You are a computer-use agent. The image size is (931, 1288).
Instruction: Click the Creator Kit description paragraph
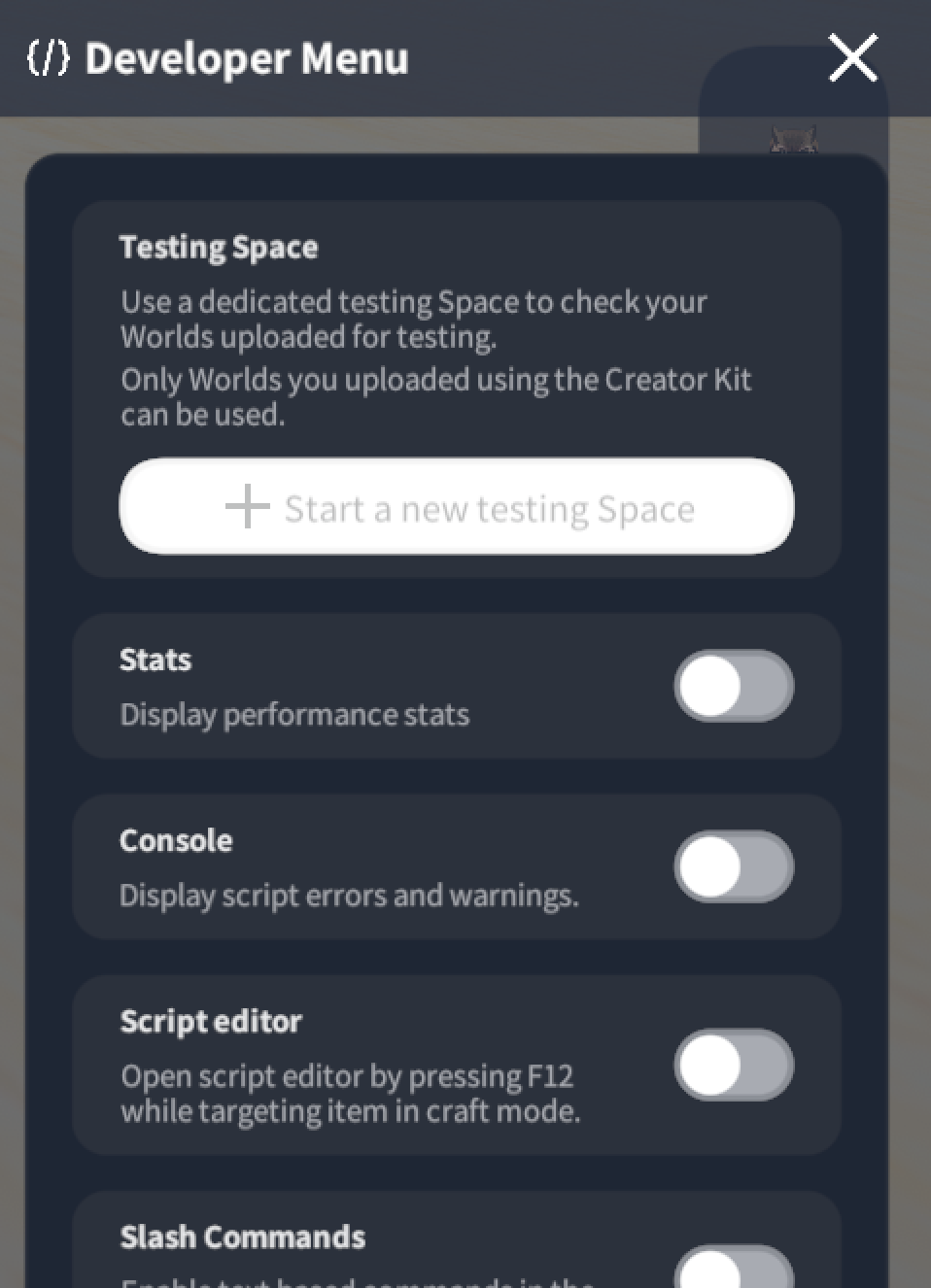[x=436, y=396]
